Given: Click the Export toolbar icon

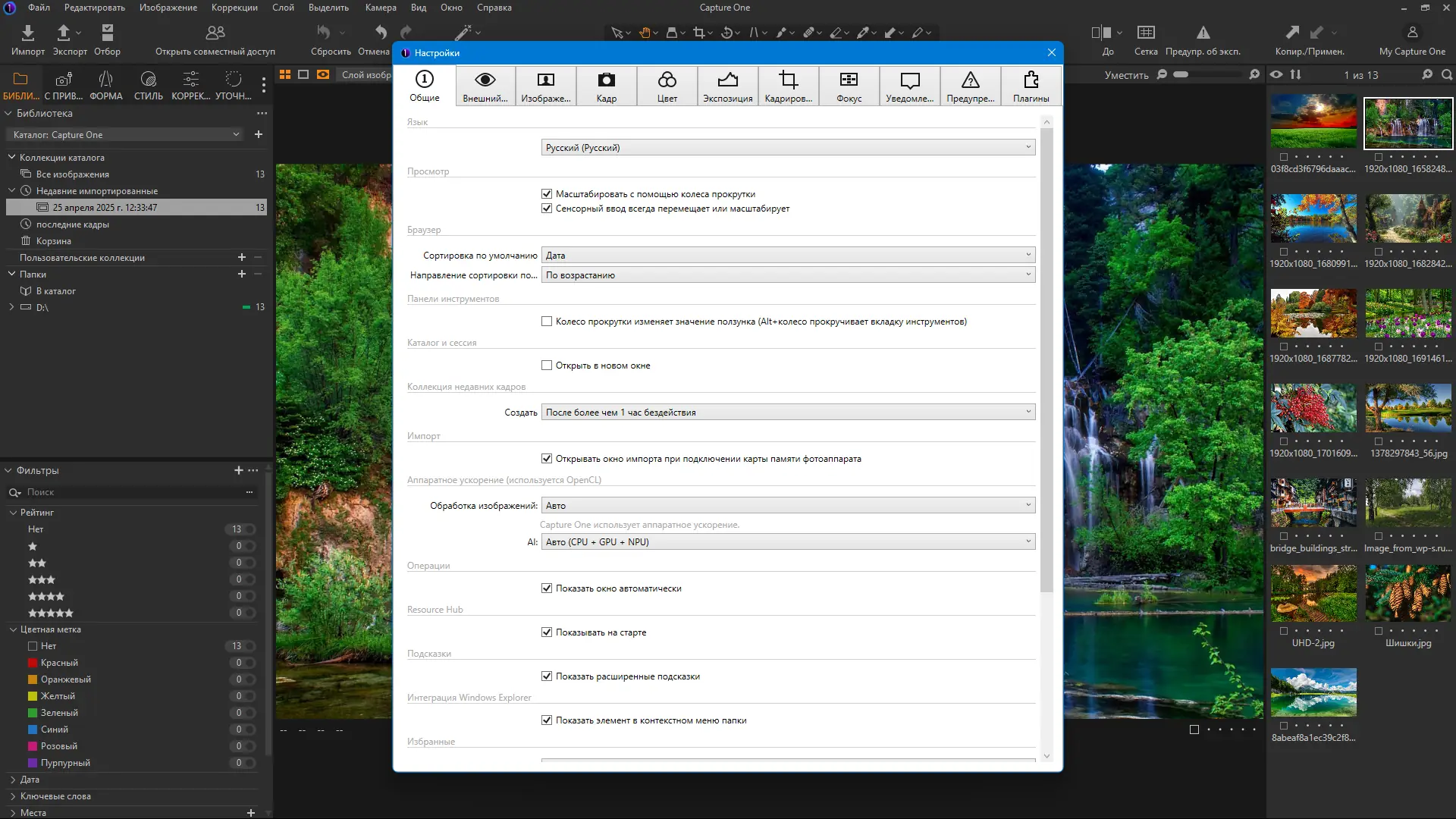Looking at the screenshot, I should click(x=64, y=33).
